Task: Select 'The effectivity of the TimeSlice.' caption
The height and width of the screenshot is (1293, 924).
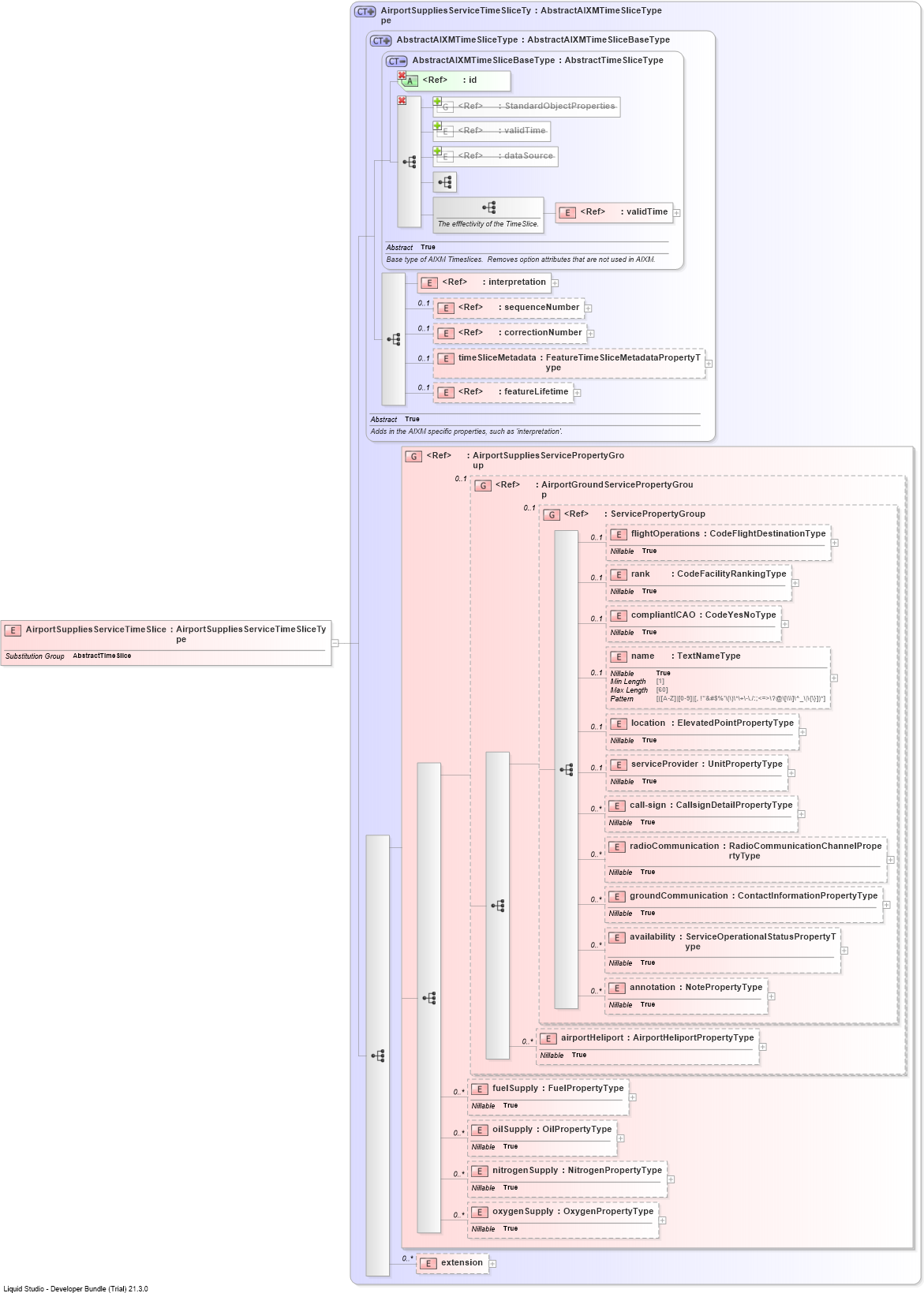Action: (488, 224)
